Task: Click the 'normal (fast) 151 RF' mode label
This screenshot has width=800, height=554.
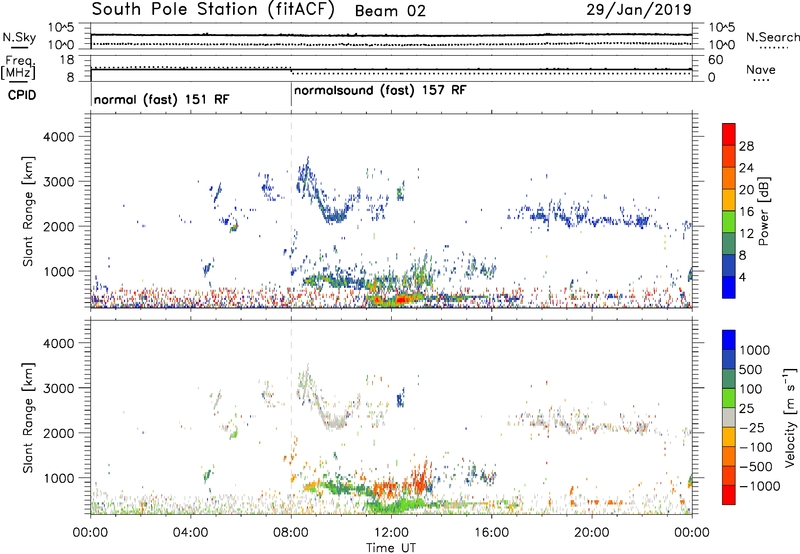Action: 162,99
